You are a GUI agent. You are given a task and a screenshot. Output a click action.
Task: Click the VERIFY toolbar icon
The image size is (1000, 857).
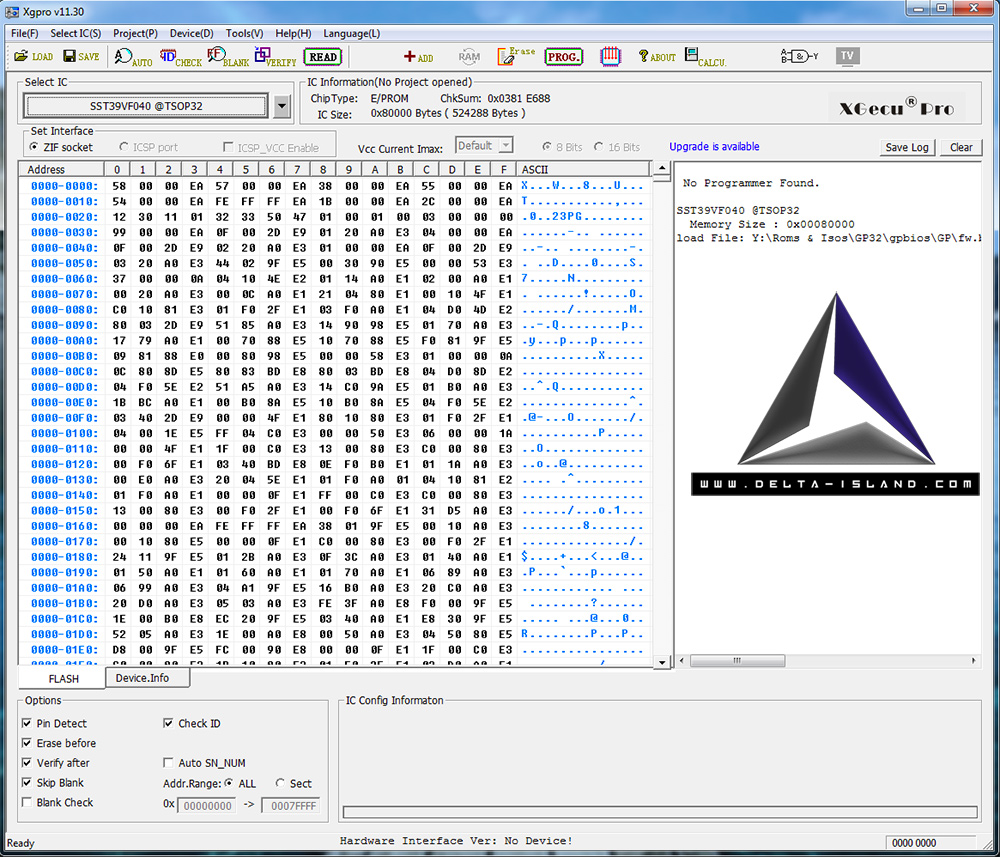(x=275, y=58)
